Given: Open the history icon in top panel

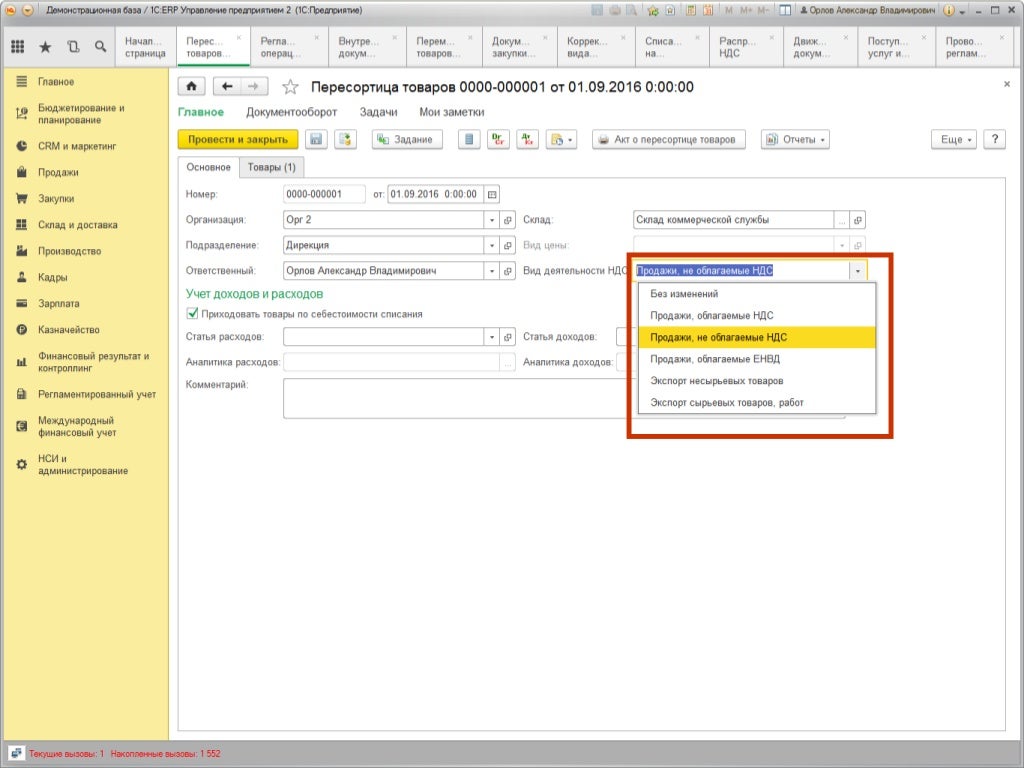Looking at the screenshot, I should tap(73, 46).
